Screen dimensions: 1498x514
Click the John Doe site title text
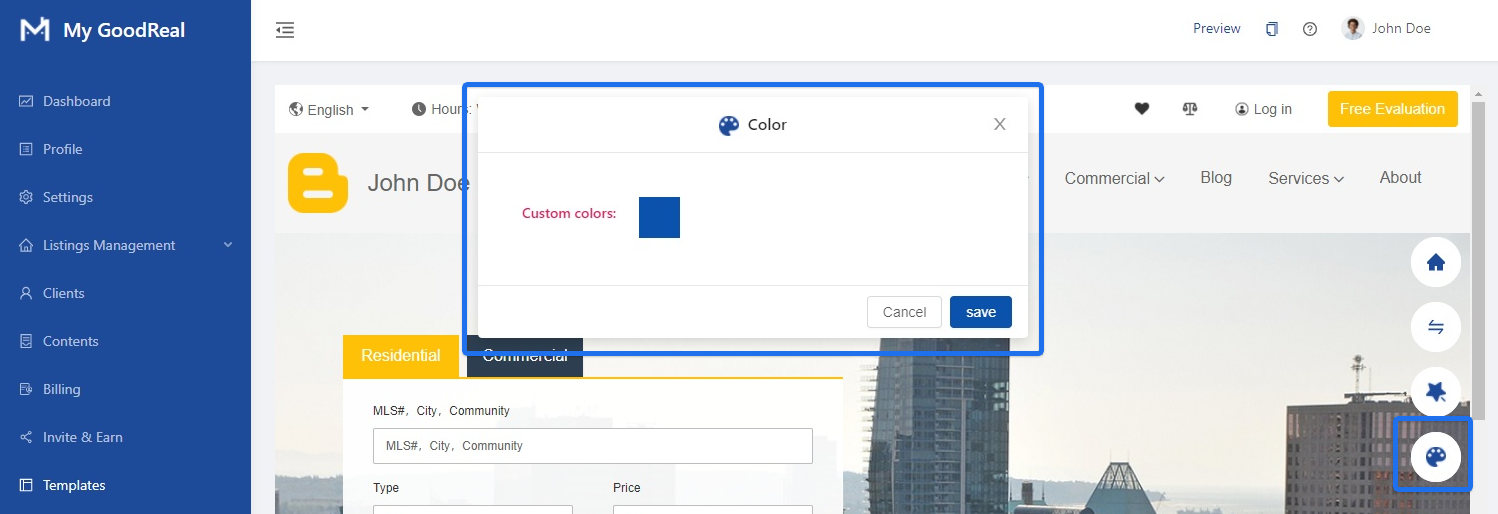(x=419, y=183)
